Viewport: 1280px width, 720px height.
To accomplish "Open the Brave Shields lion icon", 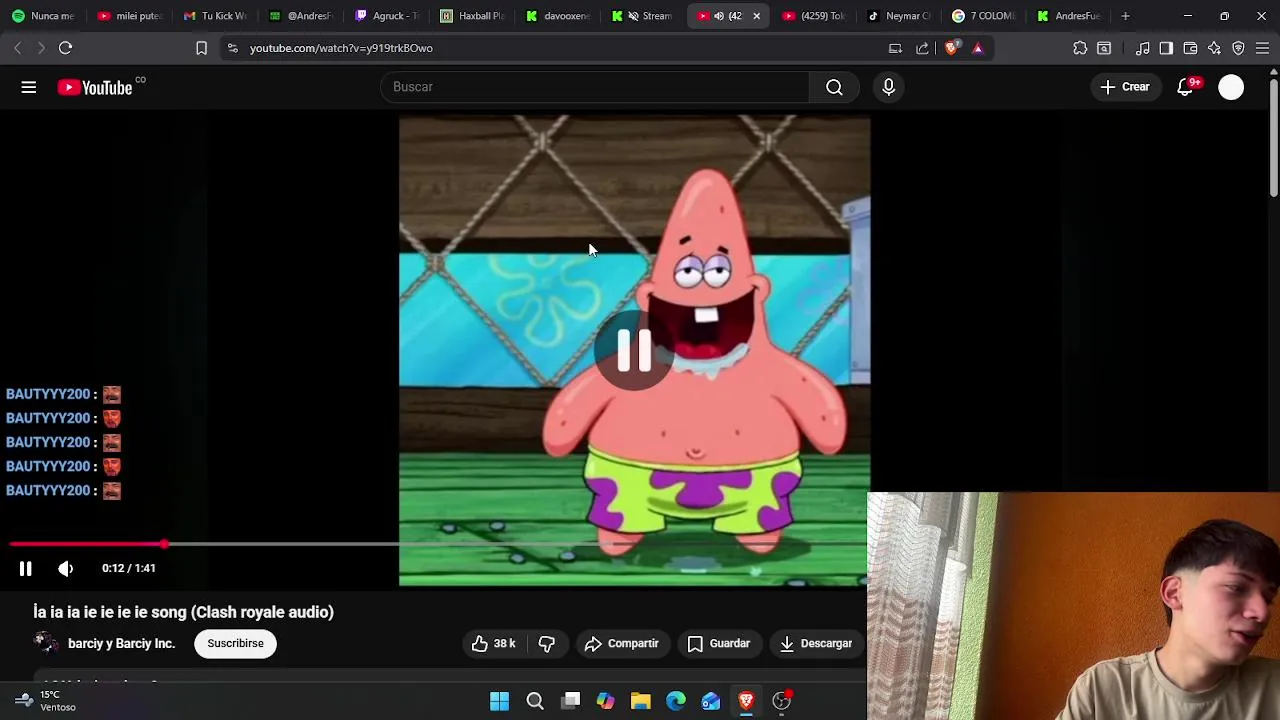I will [x=951, y=48].
